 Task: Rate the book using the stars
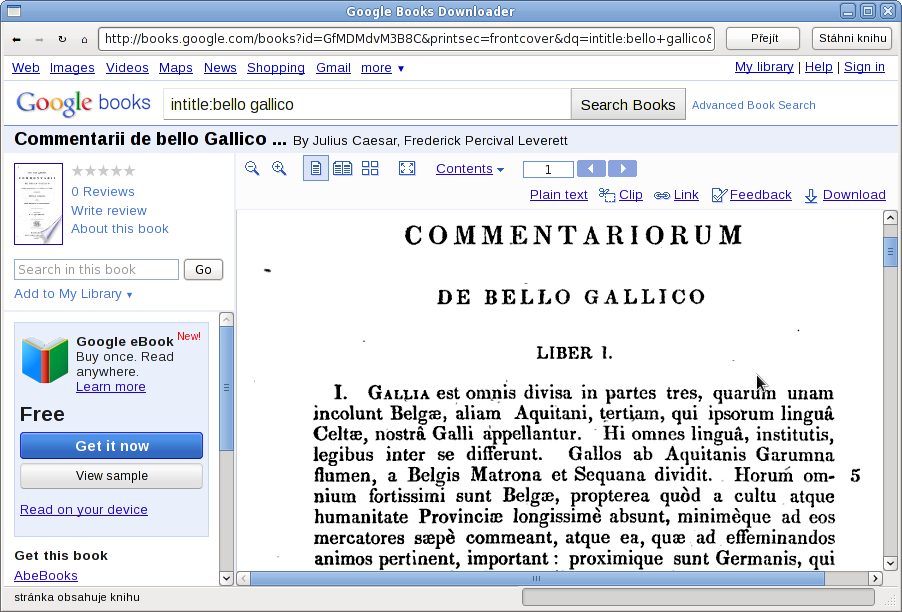coord(104,171)
